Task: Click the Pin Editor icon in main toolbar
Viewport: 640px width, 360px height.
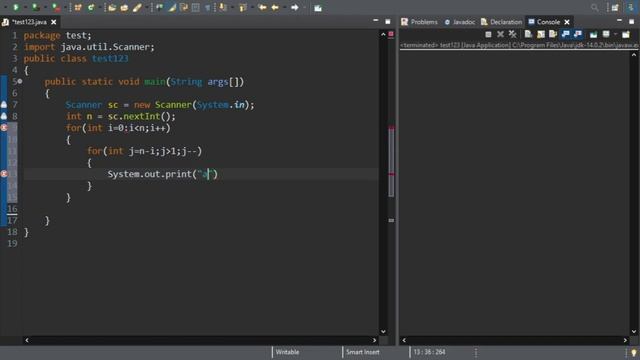Action: 318,8
